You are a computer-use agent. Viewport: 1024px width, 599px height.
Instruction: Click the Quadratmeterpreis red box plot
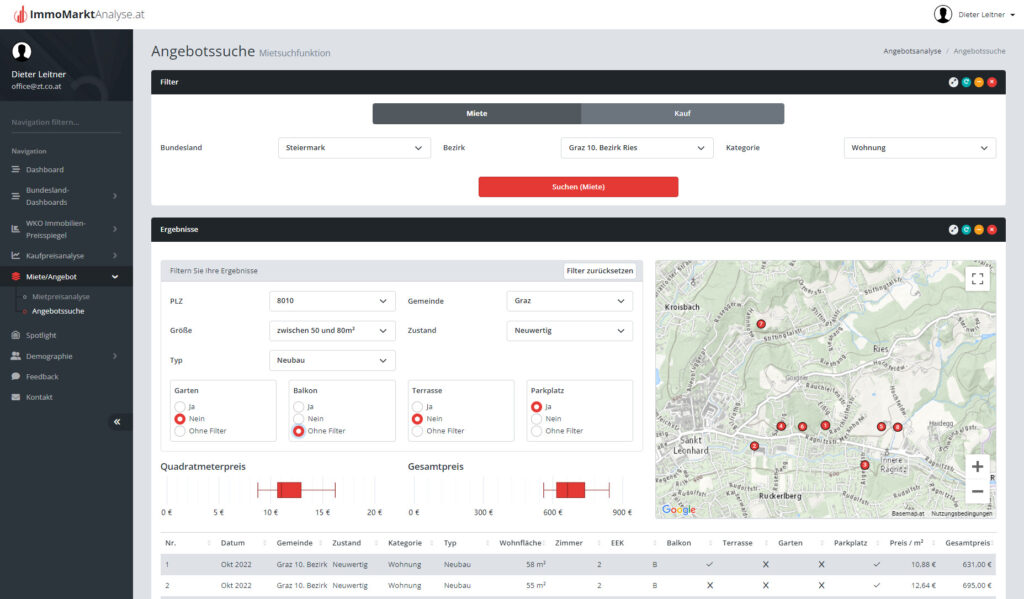pyautogui.click(x=289, y=489)
